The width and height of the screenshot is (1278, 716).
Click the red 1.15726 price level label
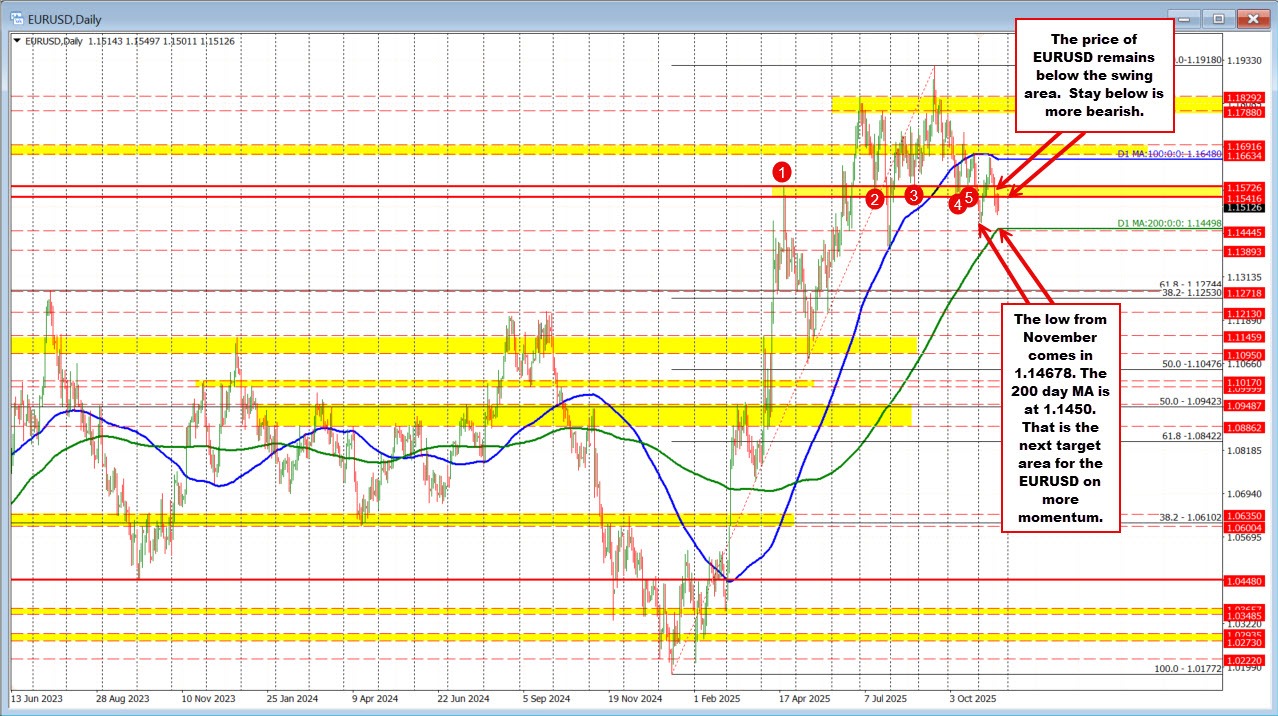tap(1243, 187)
